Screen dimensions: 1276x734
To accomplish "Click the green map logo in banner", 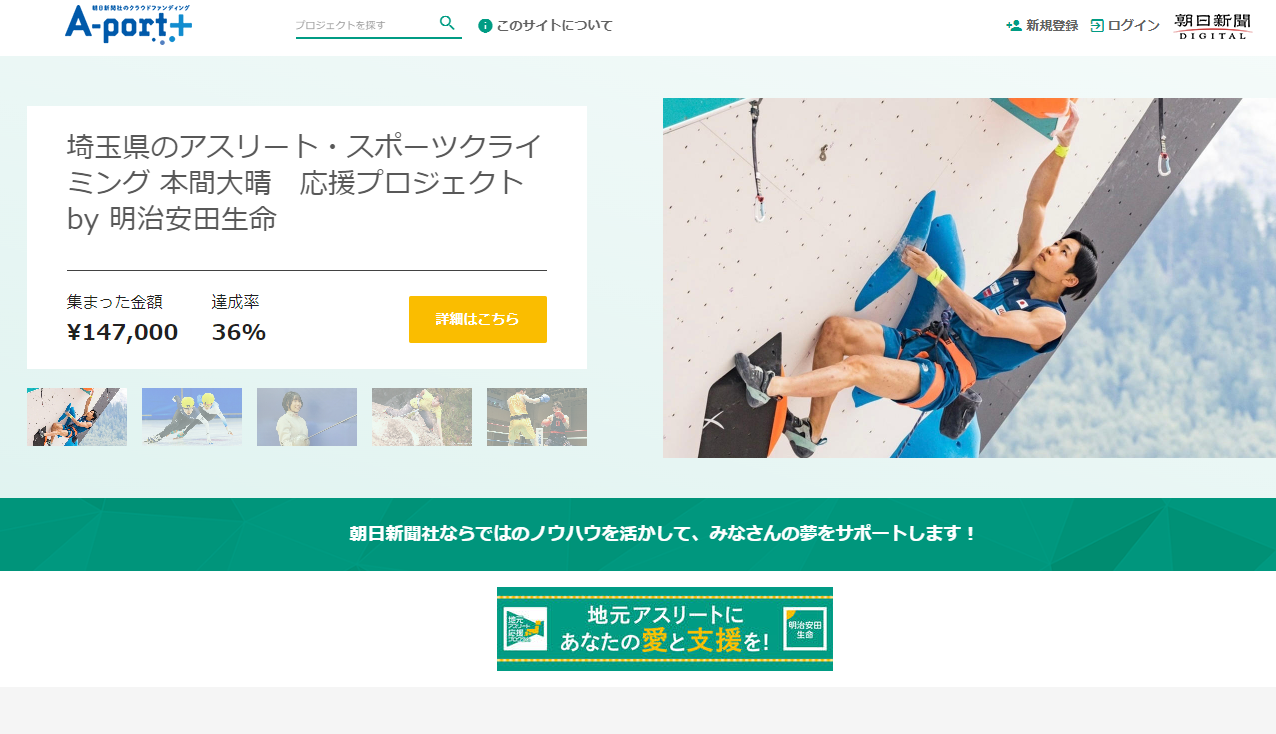I will pos(525,629).
